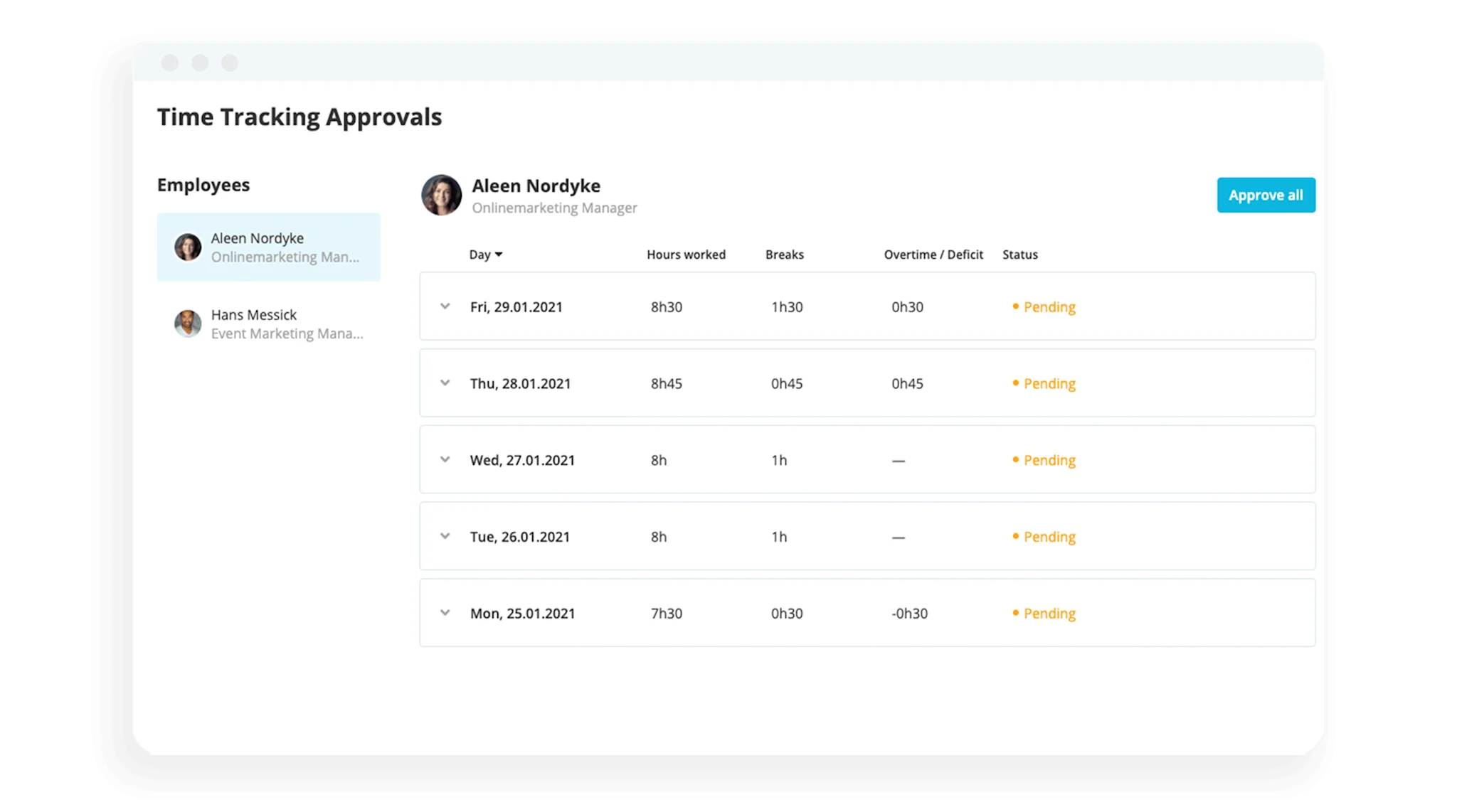Click the Status column header

(x=1019, y=255)
